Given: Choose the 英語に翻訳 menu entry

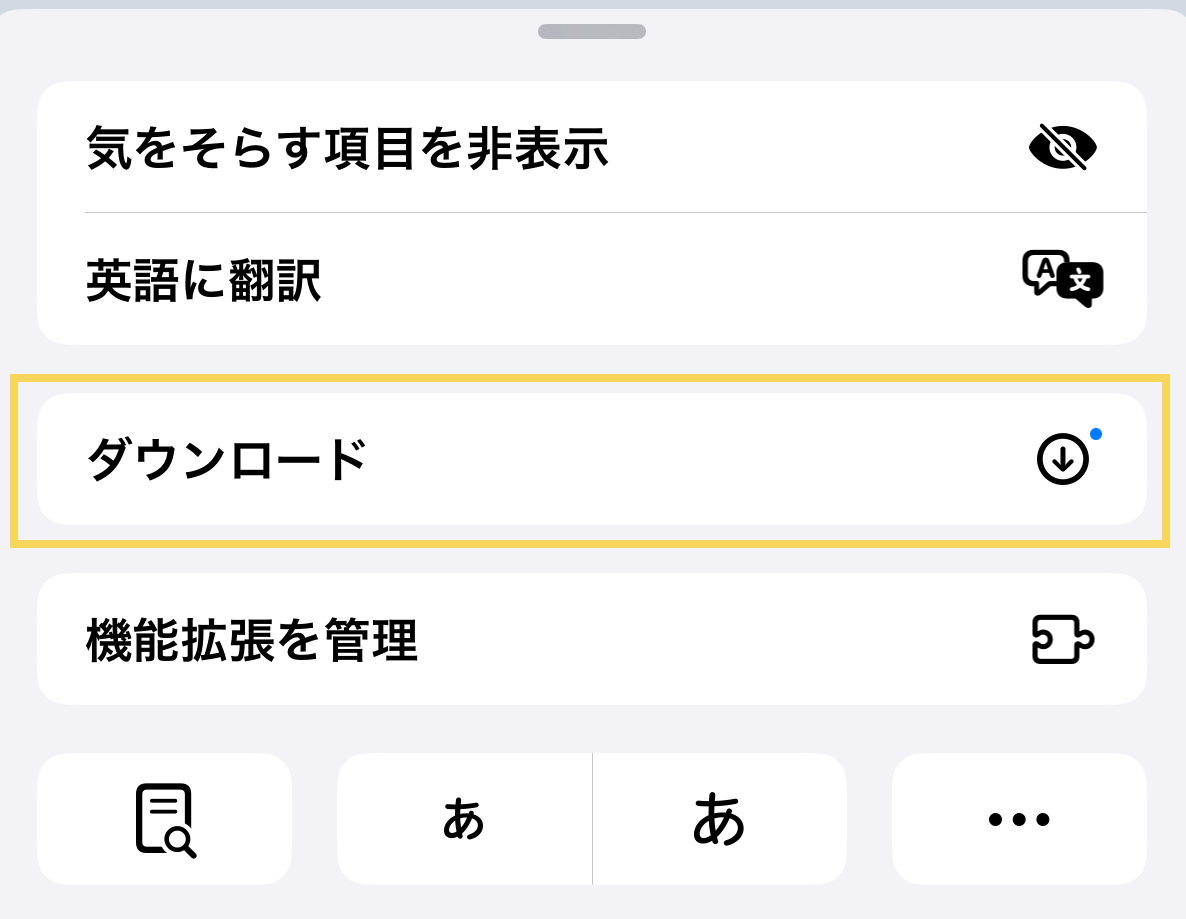Looking at the screenshot, I should [590, 280].
